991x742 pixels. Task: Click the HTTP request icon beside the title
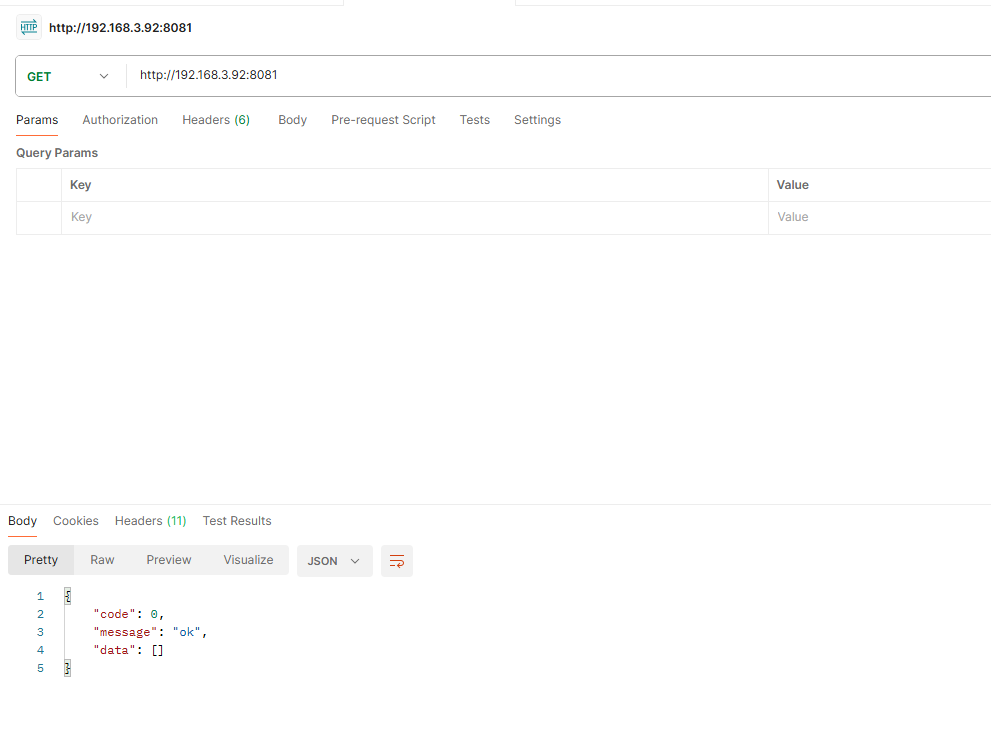[x=28, y=27]
